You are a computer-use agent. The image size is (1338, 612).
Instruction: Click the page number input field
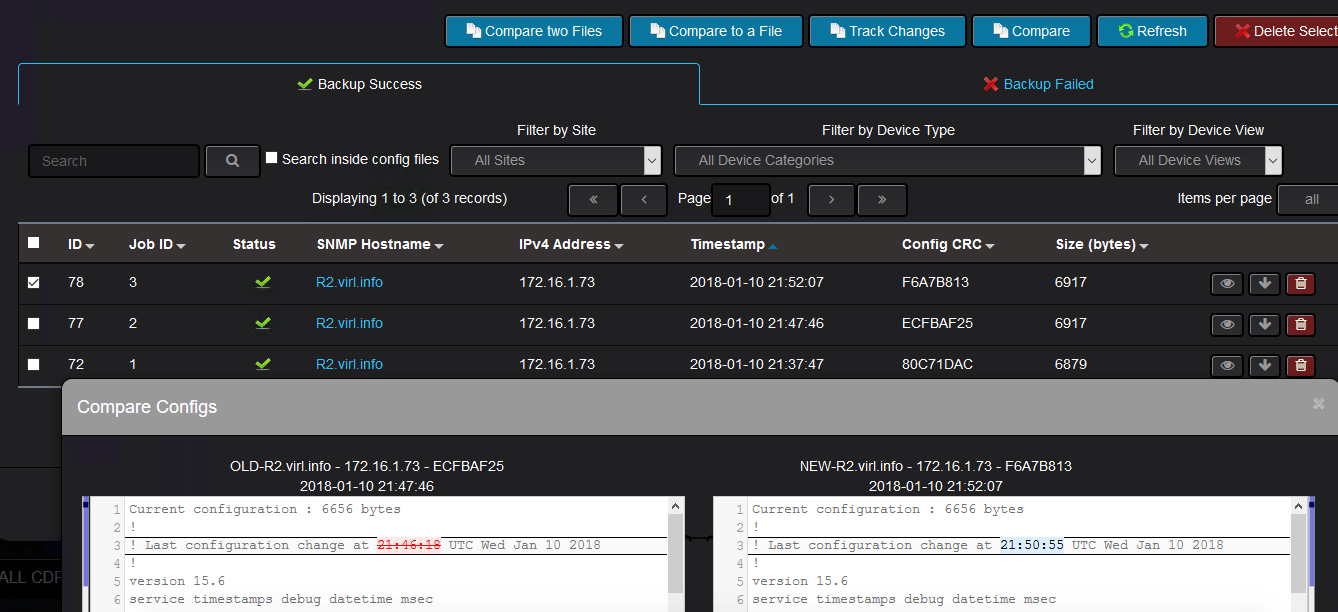point(741,200)
